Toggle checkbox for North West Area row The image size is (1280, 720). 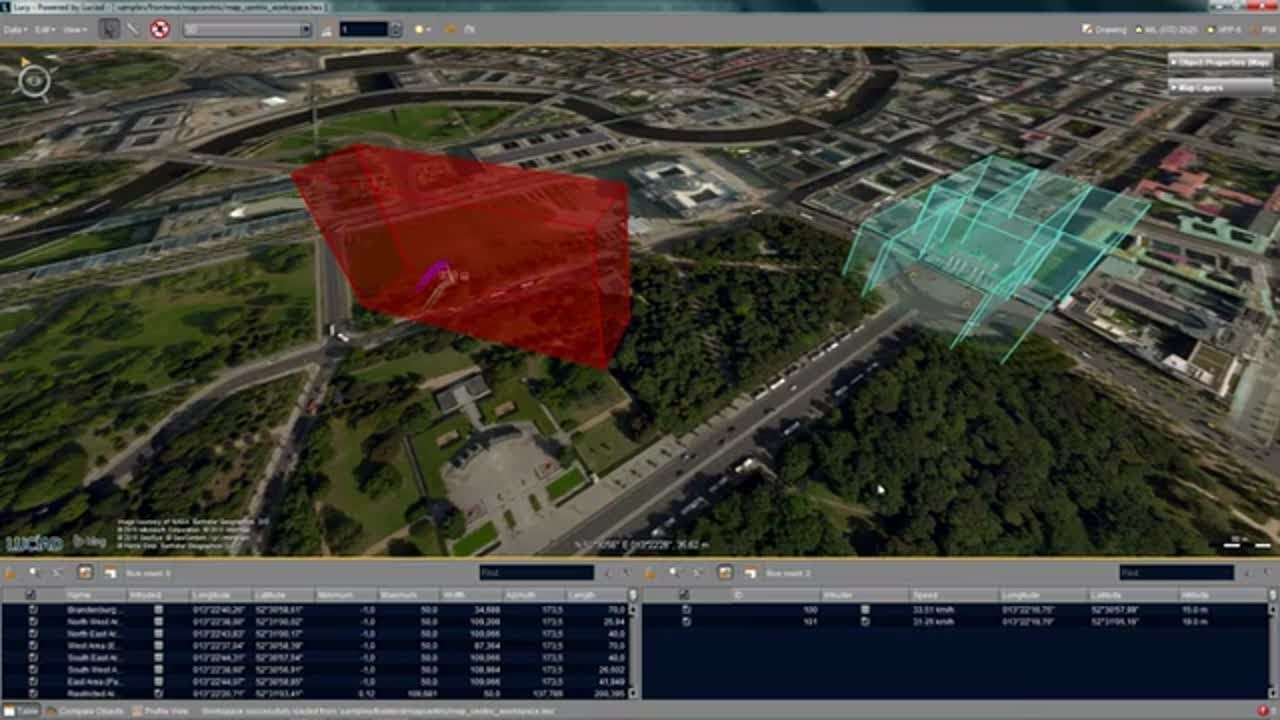coord(32,621)
